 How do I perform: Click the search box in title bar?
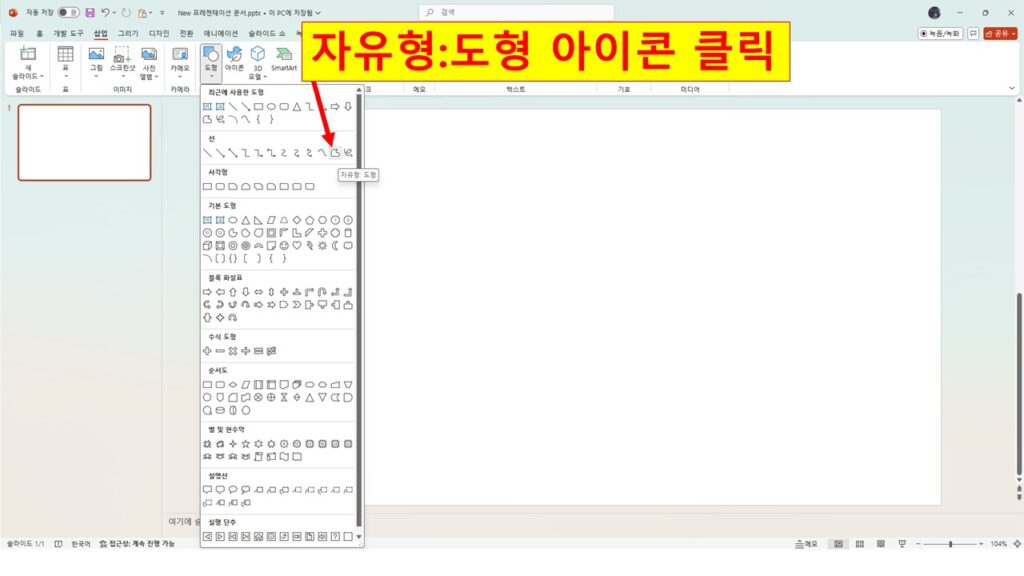click(516, 12)
